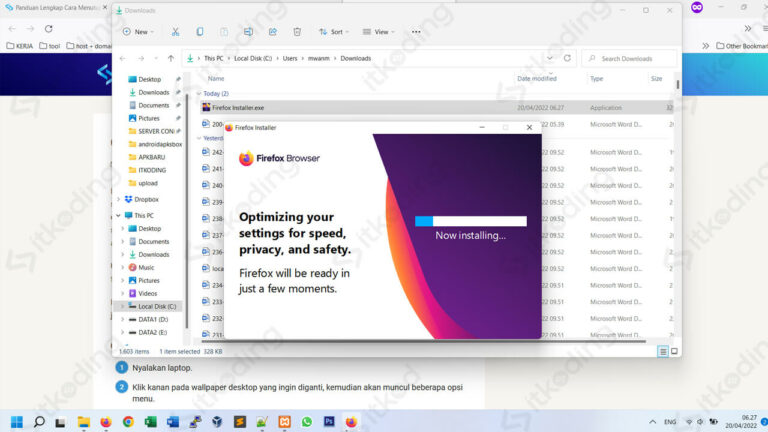
Task: Collapse the Today (2) group
Action: 199,94
